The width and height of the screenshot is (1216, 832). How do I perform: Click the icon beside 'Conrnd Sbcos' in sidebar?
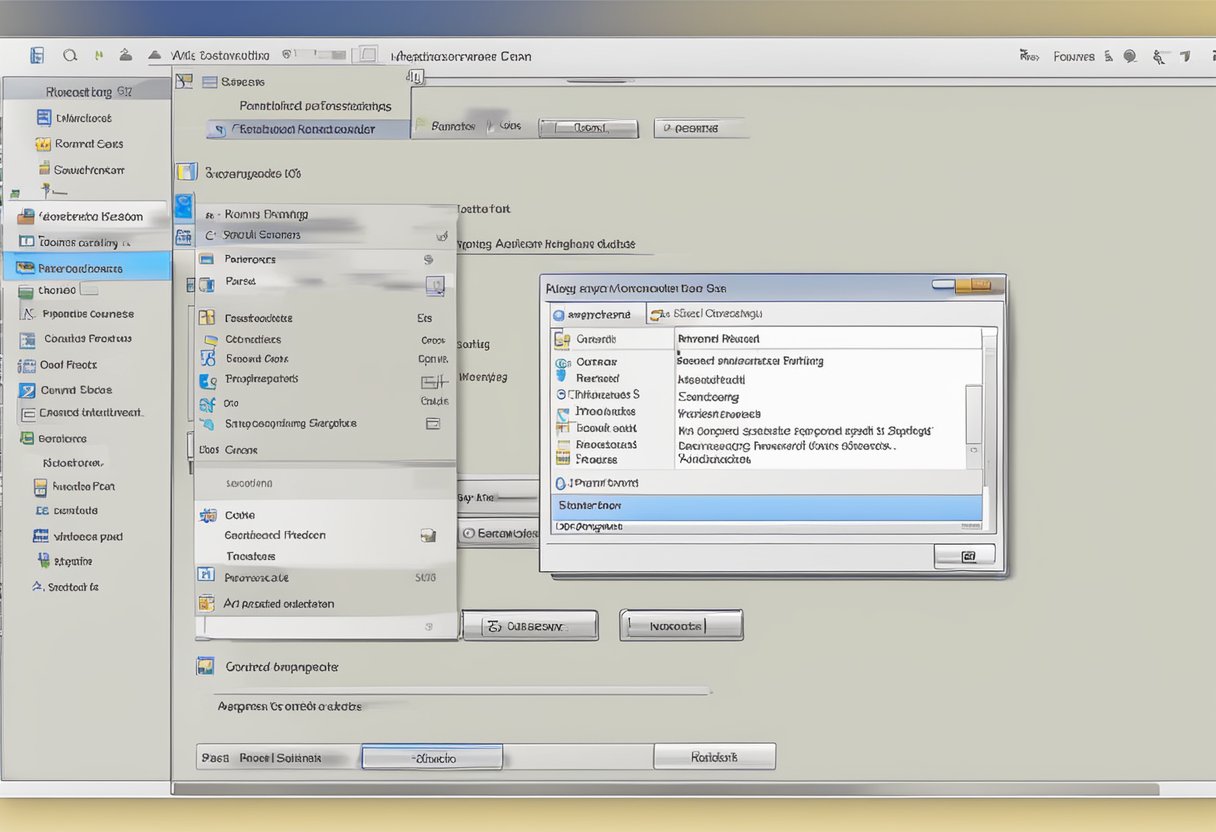click(26, 390)
